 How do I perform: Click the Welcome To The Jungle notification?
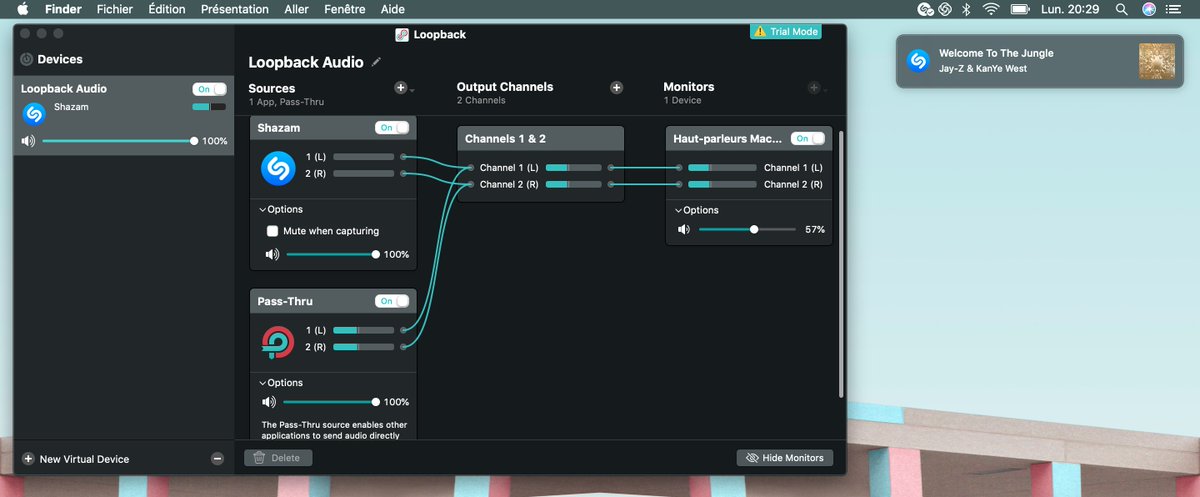tap(1039, 61)
